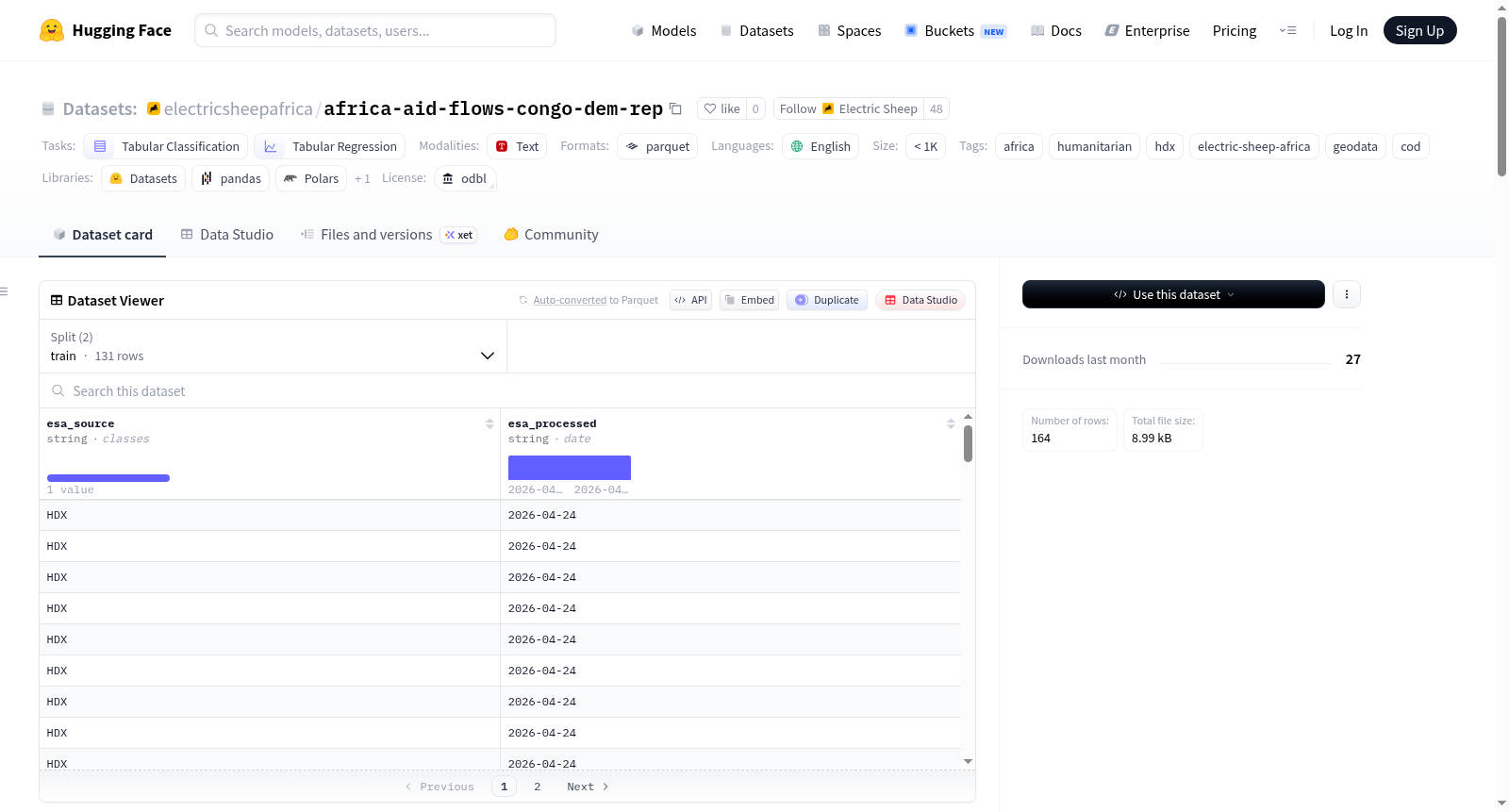1509x812 pixels.
Task: Click the electricsheepafrica owner link
Action: 238,108
